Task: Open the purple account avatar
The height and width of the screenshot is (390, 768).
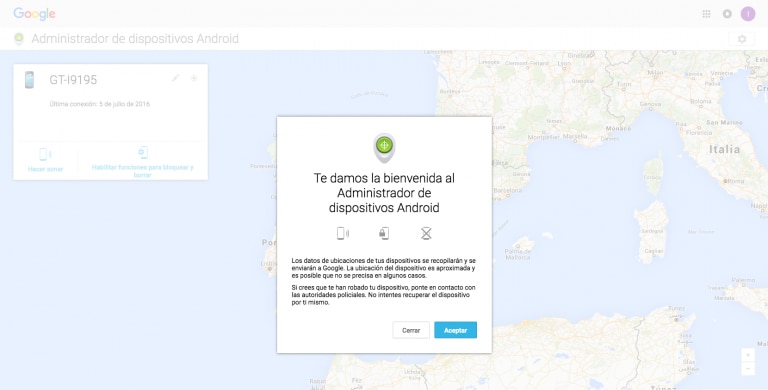Action: pyautogui.click(x=748, y=14)
